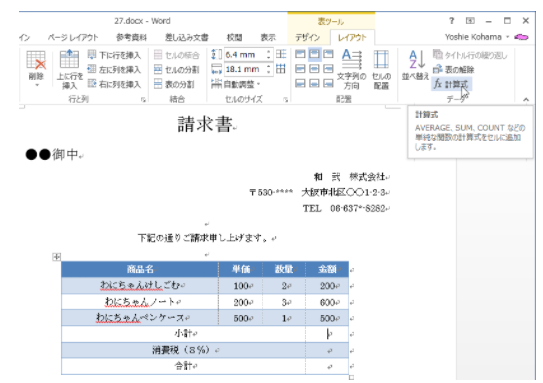Align cell text top left
This screenshot has width=543, height=383.
coord(300,54)
